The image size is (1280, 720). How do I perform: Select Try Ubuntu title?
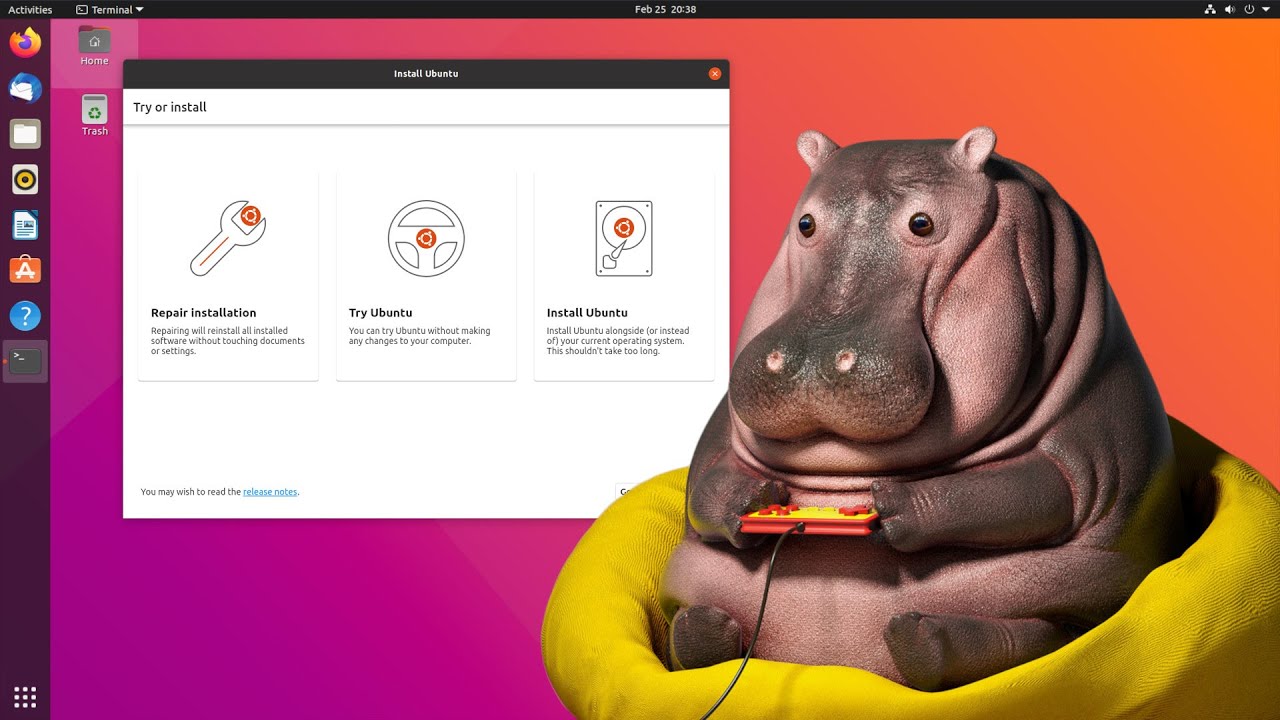pos(380,313)
